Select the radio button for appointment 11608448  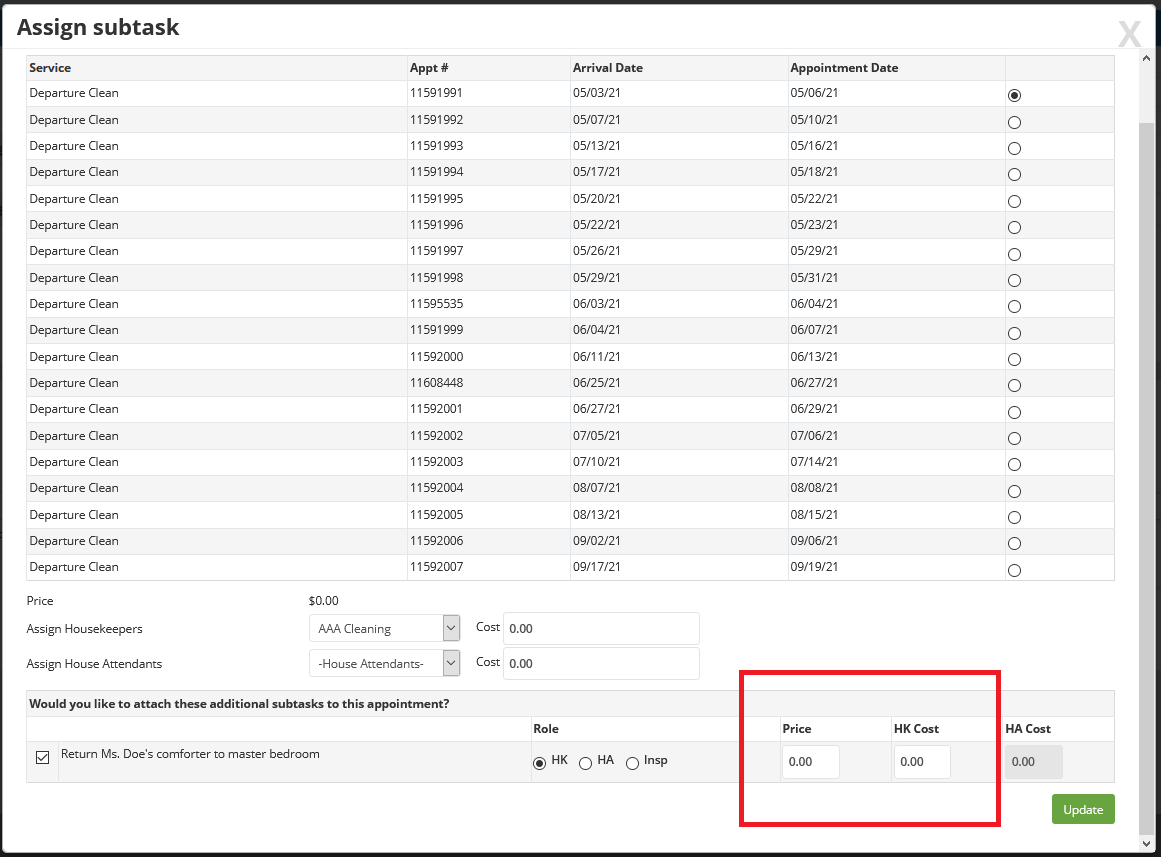point(1014,385)
